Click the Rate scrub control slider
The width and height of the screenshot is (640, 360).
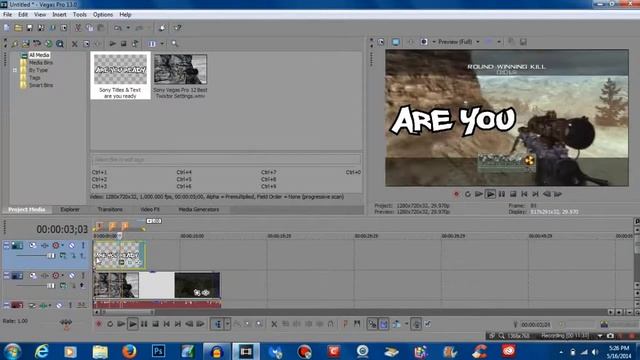pyautogui.click(x=66, y=324)
